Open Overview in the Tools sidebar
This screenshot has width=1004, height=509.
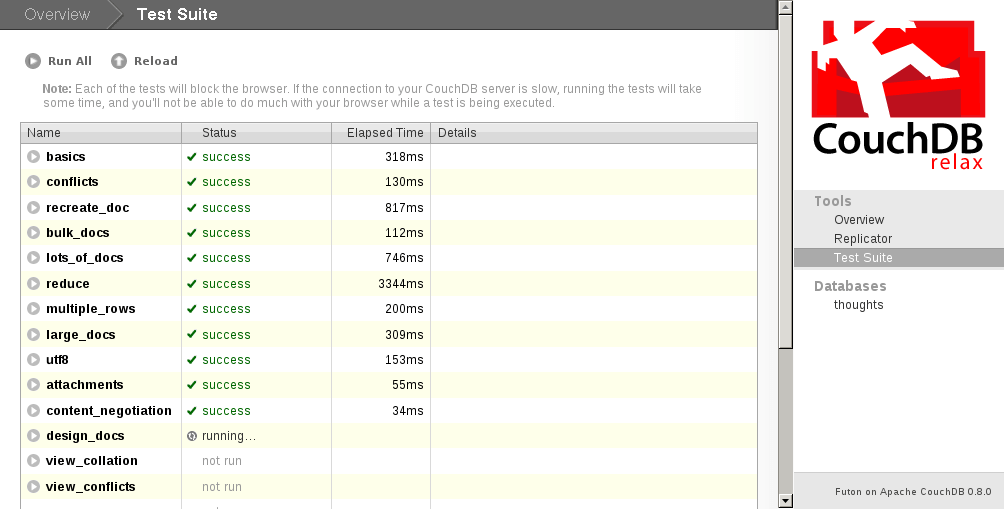[859, 220]
